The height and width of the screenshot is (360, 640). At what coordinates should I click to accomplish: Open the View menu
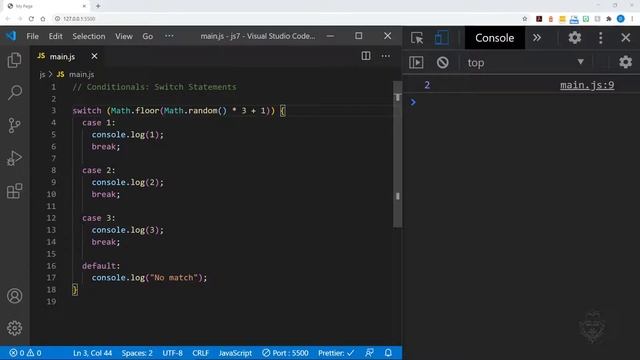124,36
